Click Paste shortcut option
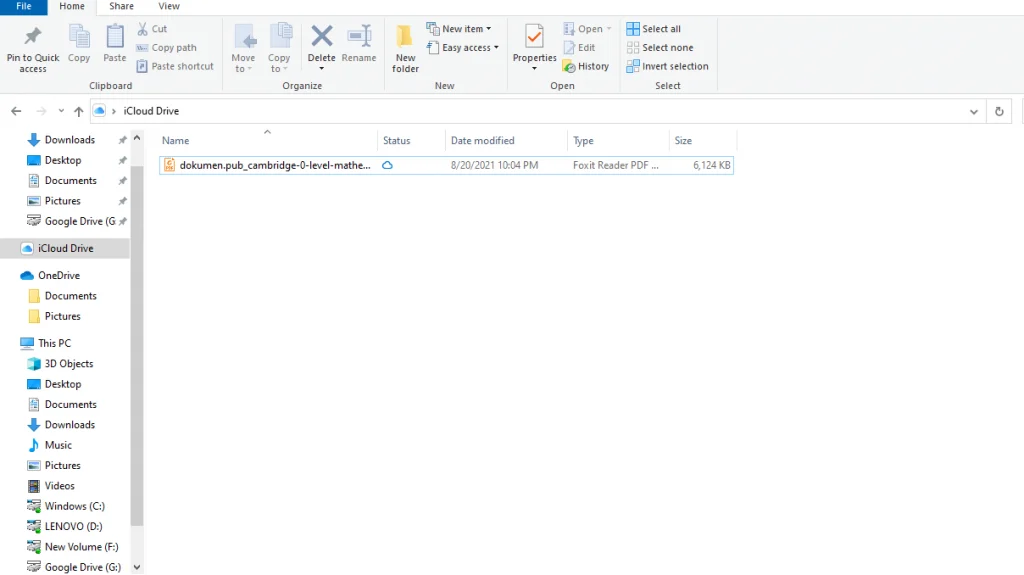 175,66
